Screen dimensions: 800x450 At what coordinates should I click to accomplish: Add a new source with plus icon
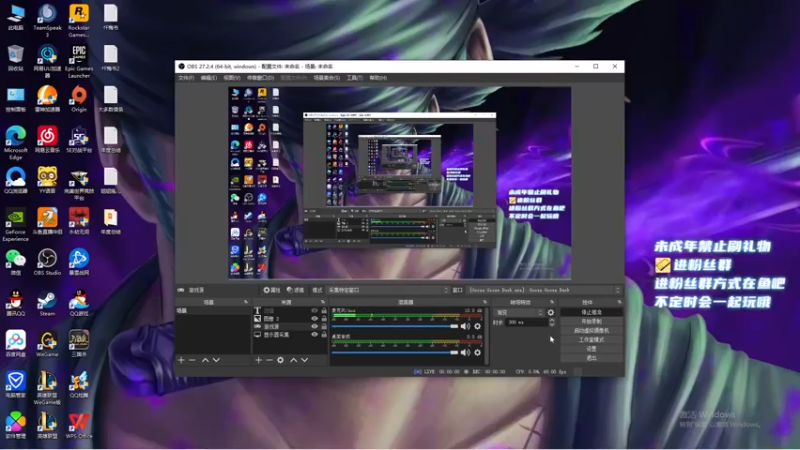pos(259,360)
